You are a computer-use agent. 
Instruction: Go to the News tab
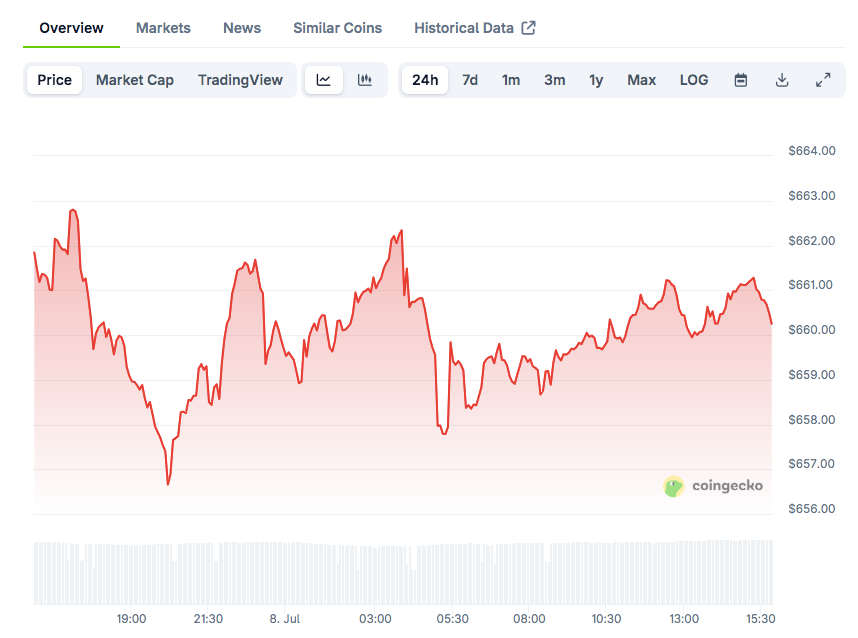click(242, 28)
